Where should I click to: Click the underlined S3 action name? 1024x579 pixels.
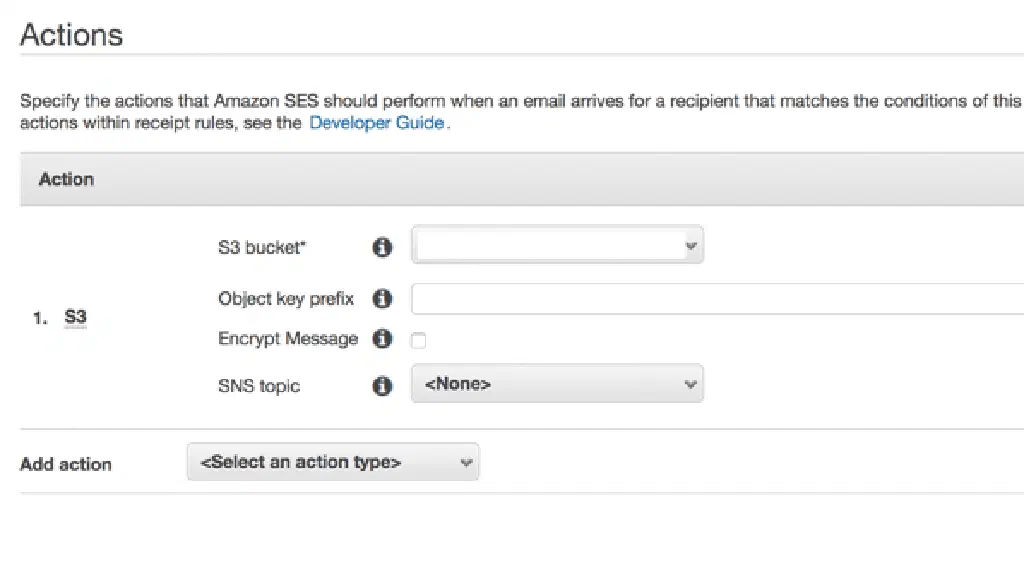tap(76, 318)
